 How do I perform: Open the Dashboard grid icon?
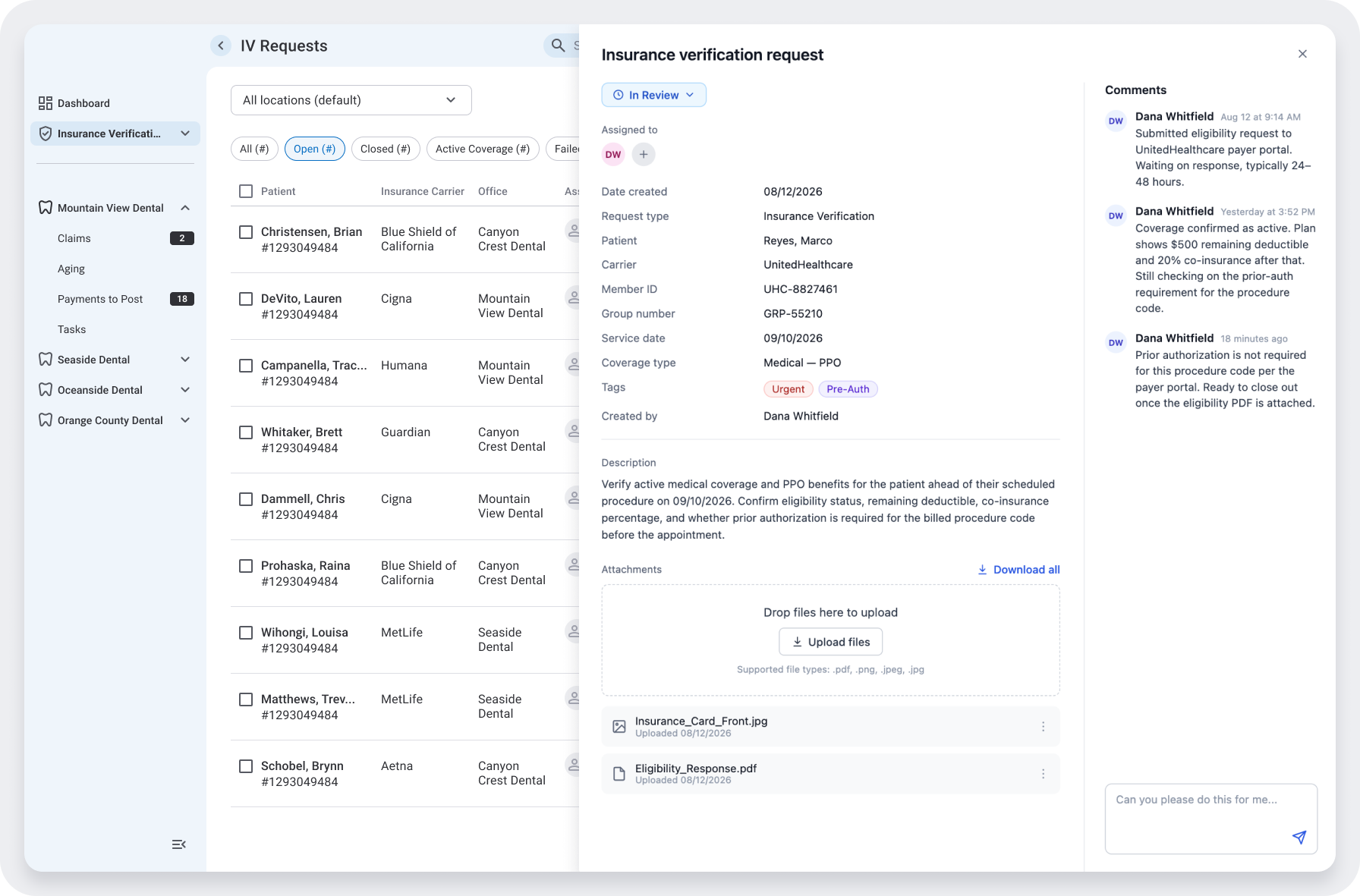[46, 103]
